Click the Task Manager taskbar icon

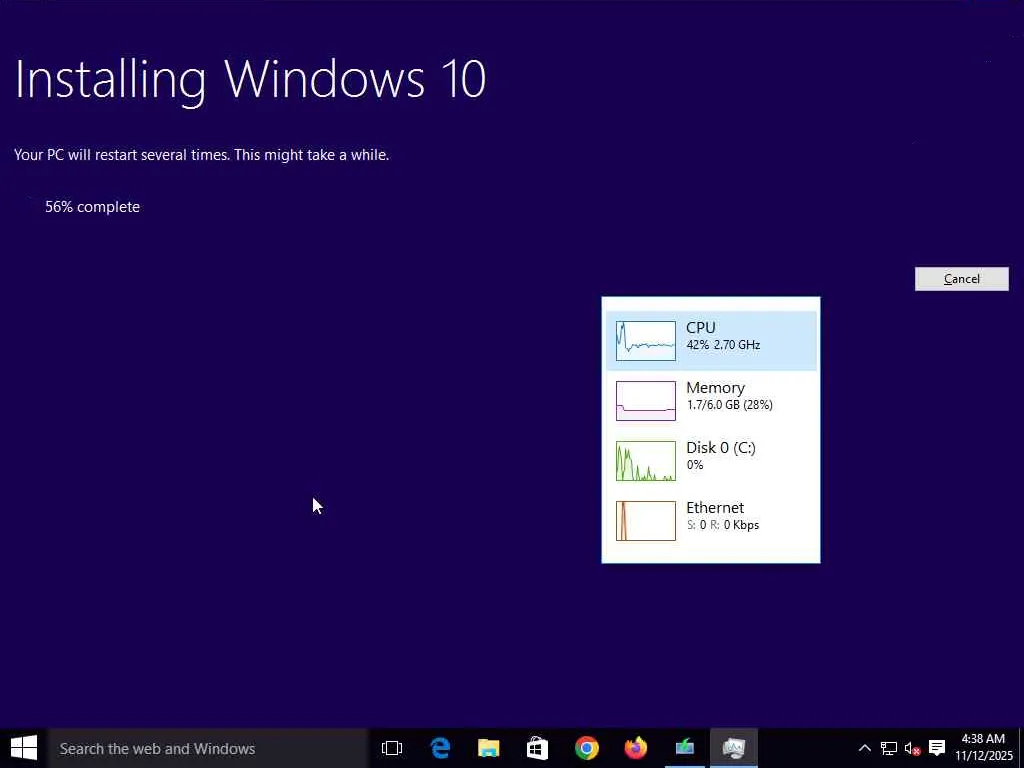pos(733,748)
